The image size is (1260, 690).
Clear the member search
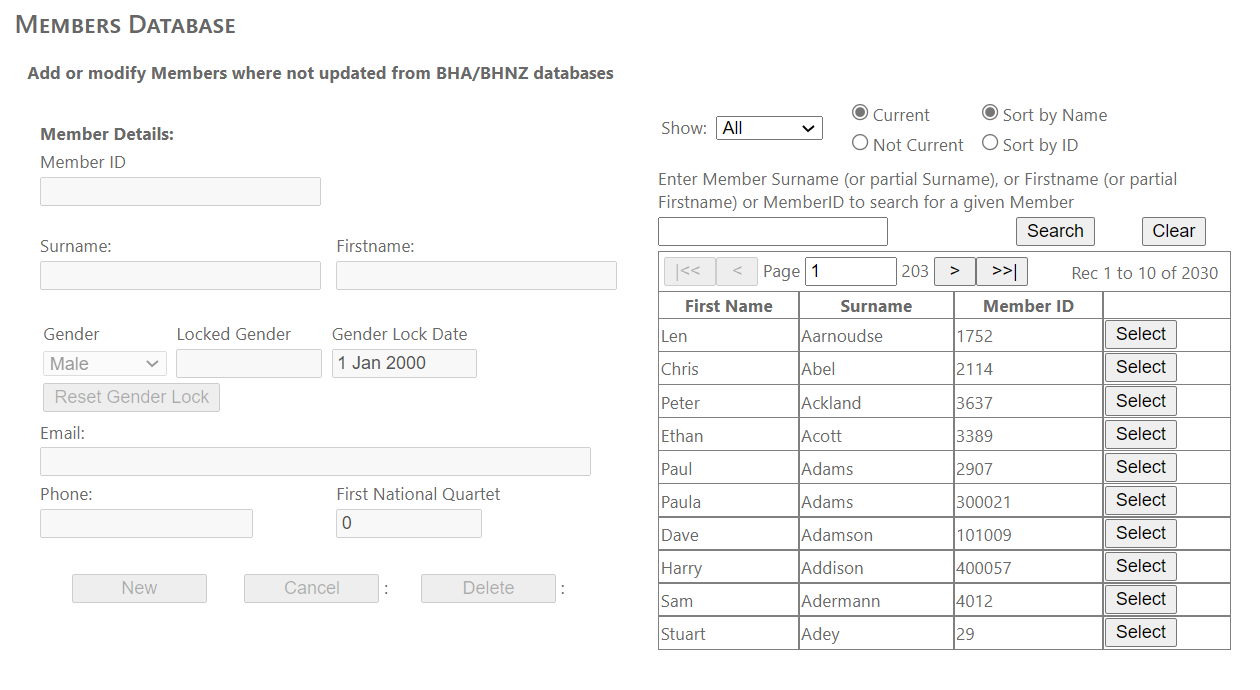(1173, 231)
